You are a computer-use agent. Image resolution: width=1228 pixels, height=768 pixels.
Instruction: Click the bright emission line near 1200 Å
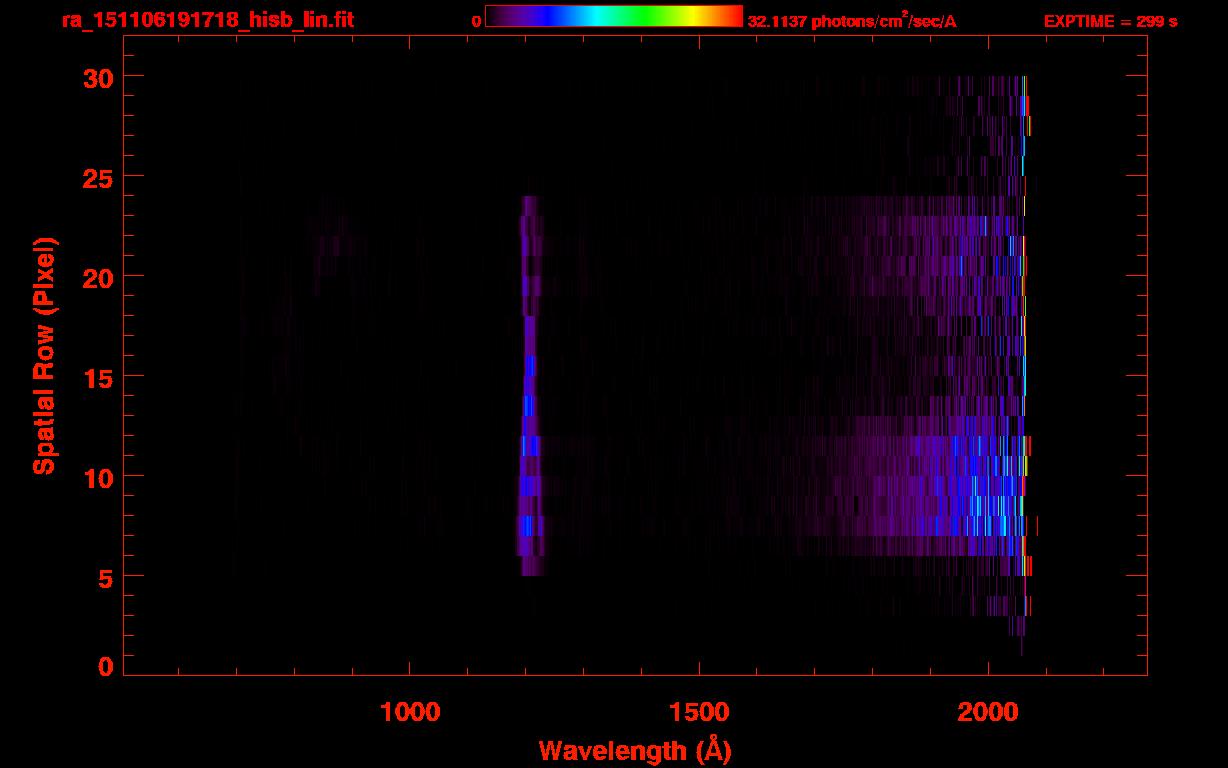point(529,385)
